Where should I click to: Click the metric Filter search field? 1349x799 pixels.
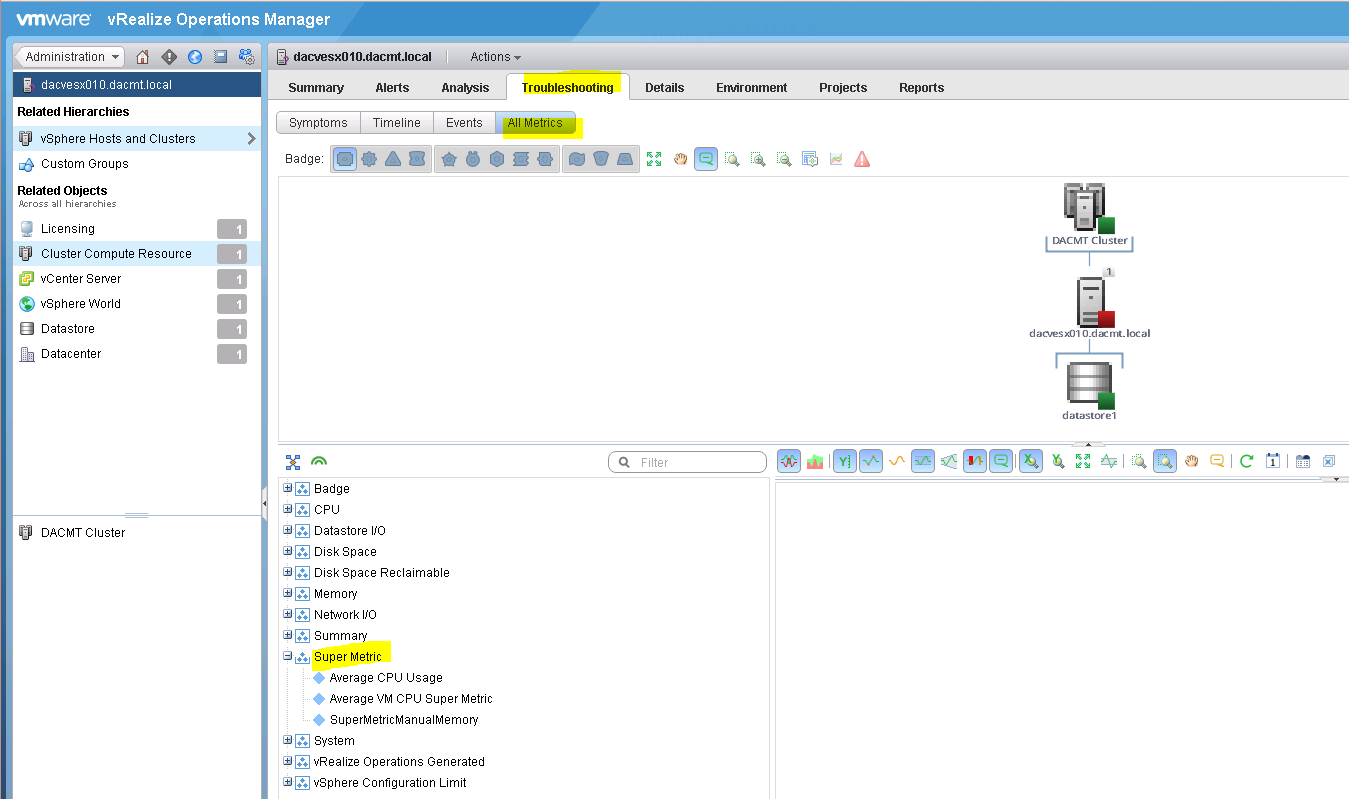pyautogui.click(x=687, y=462)
